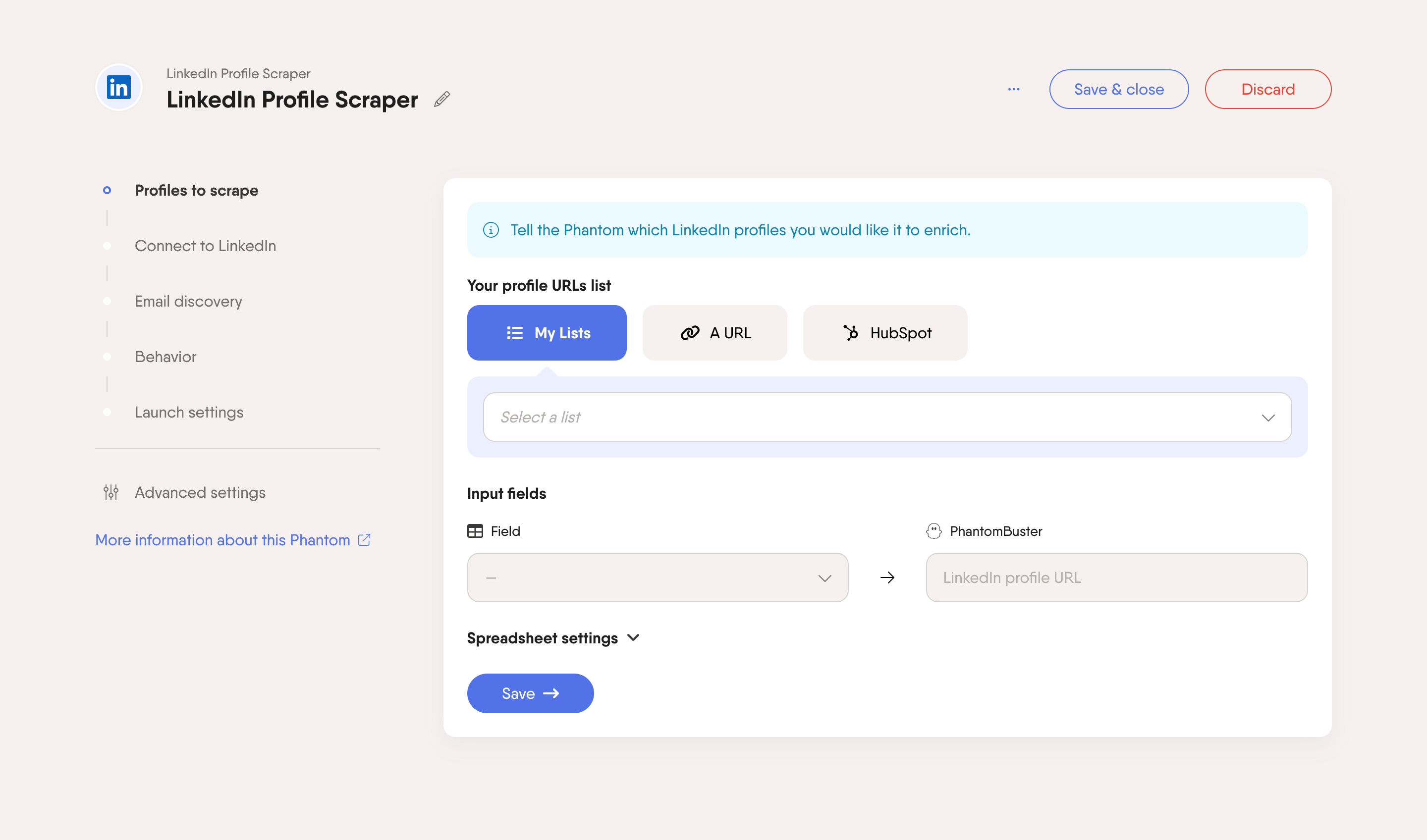Click the red Discard button
Image resolution: width=1427 pixels, height=840 pixels.
[1268, 90]
